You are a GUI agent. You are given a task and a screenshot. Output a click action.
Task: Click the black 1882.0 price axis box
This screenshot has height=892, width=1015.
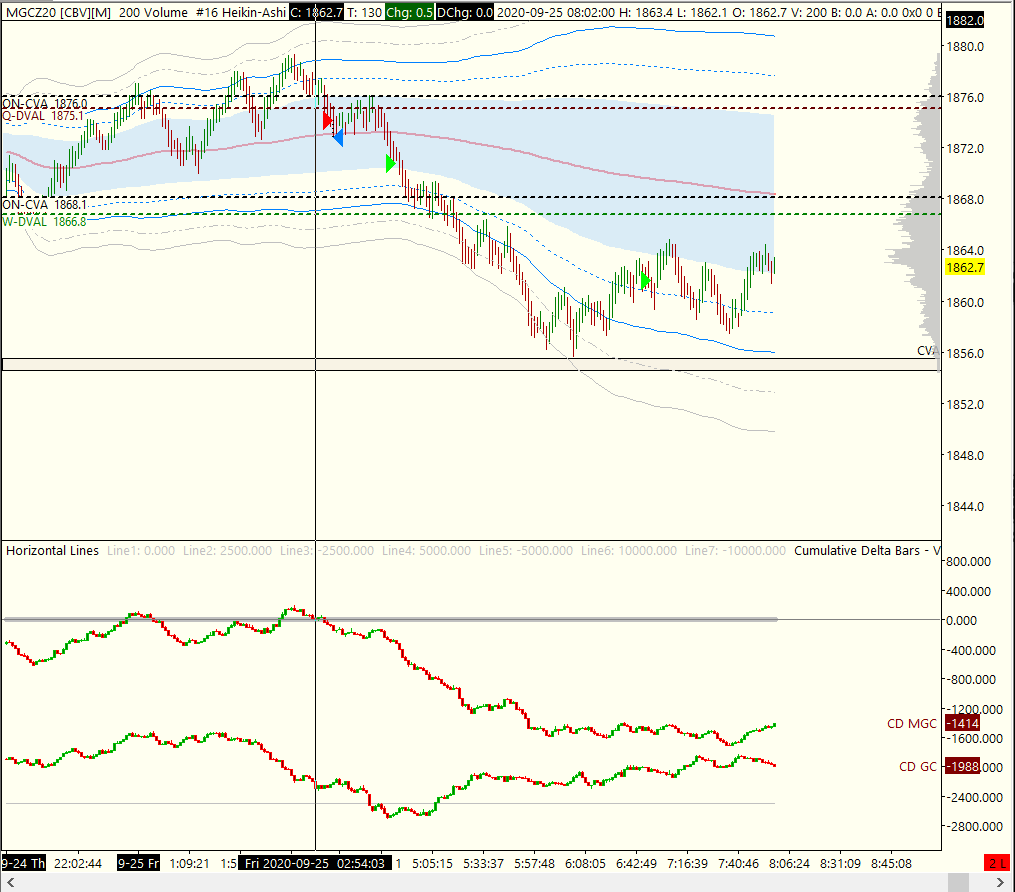pyautogui.click(x=965, y=21)
